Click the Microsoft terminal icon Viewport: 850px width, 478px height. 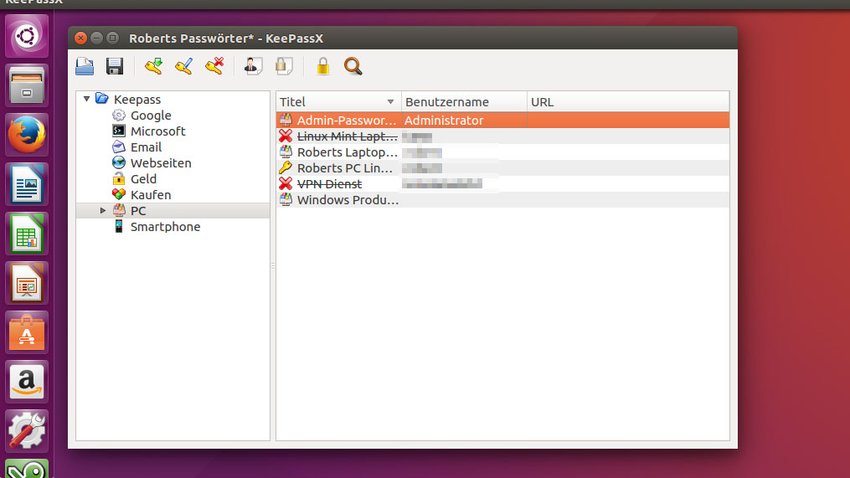coord(119,131)
